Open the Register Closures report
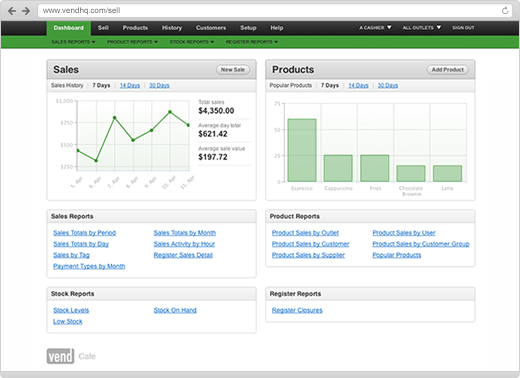 click(297, 310)
